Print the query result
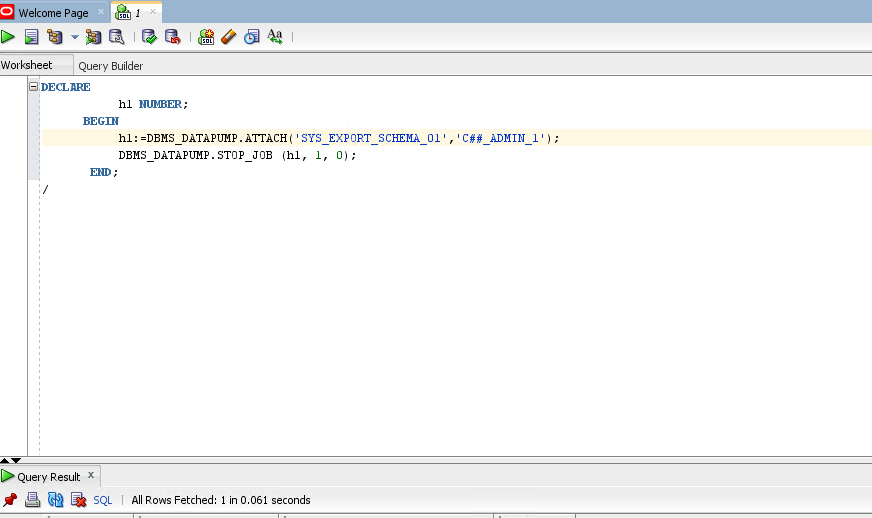The image size is (872, 518). coord(32,500)
